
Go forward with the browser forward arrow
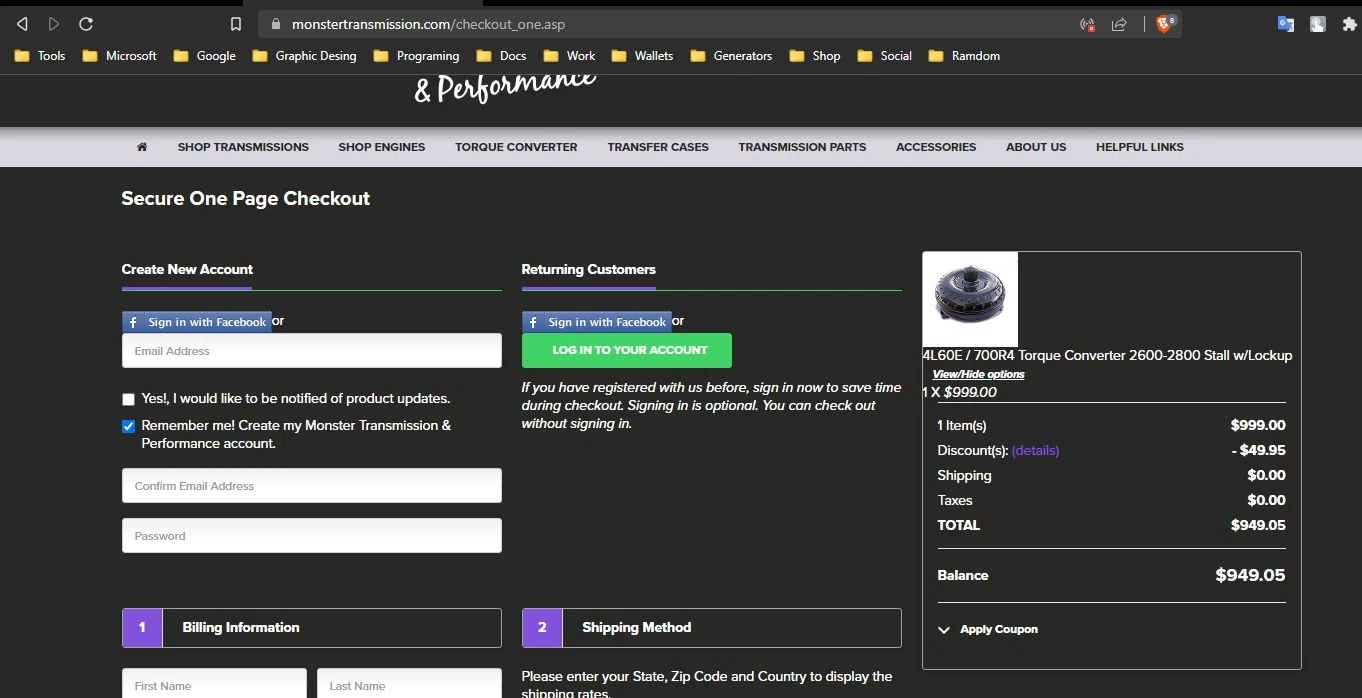point(54,24)
